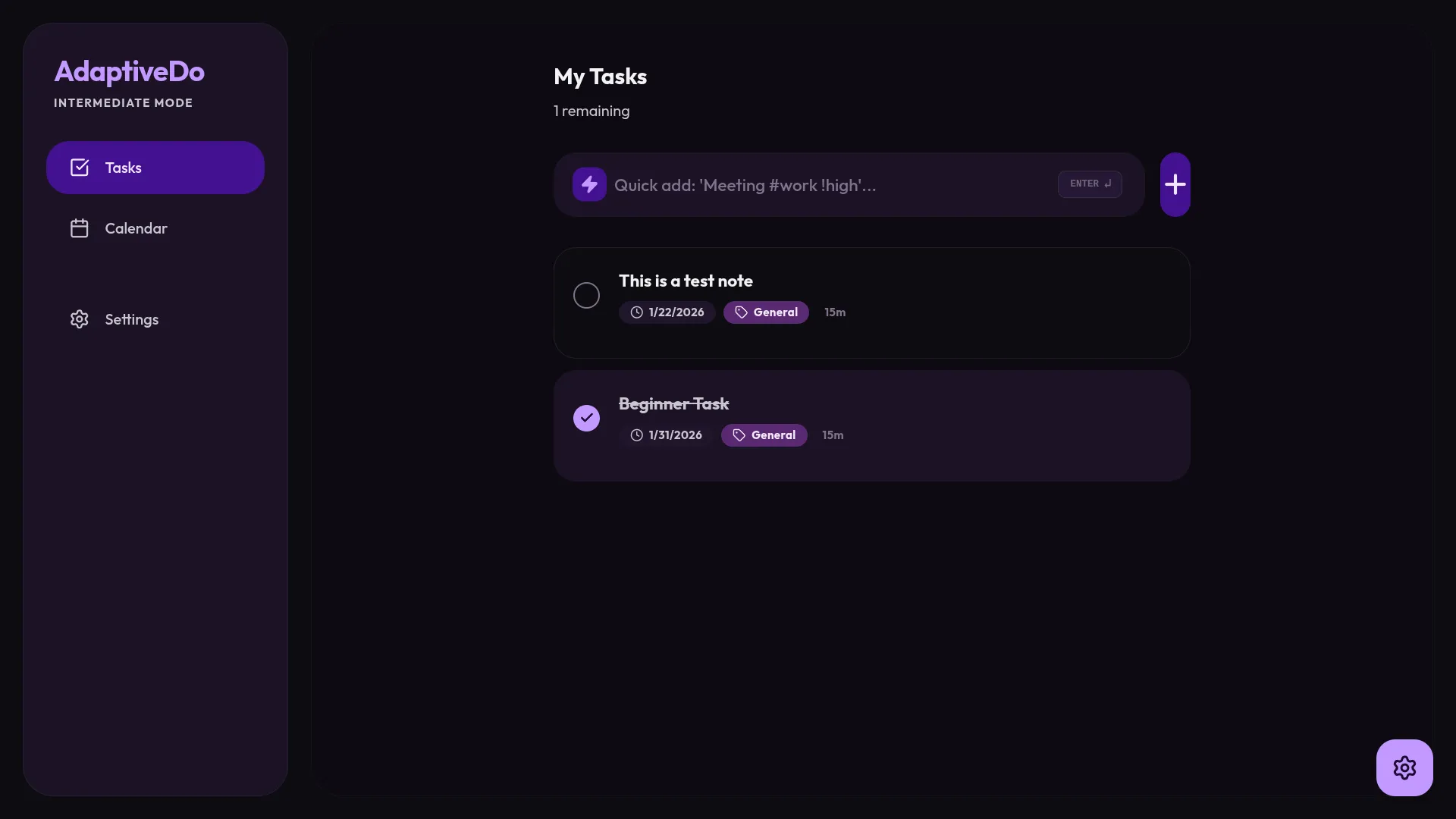
Task: Mark 'This is a test note' complete
Action: point(586,295)
